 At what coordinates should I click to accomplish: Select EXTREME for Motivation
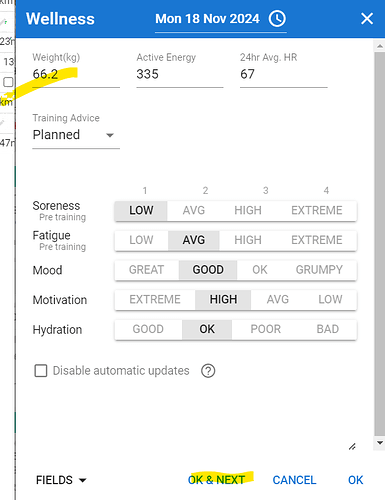point(155,299)
